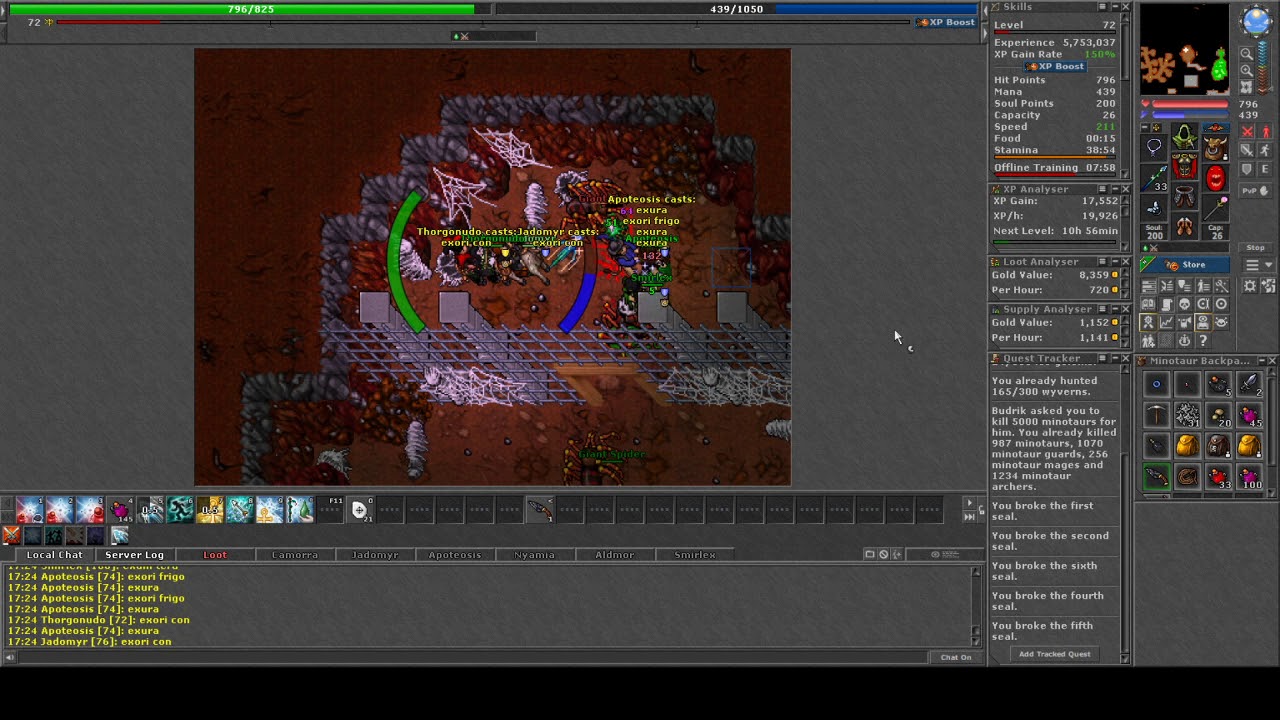Select chase opponent running figure
This screenshot has width=1280, height=720.
click(x=1265, y=149)
